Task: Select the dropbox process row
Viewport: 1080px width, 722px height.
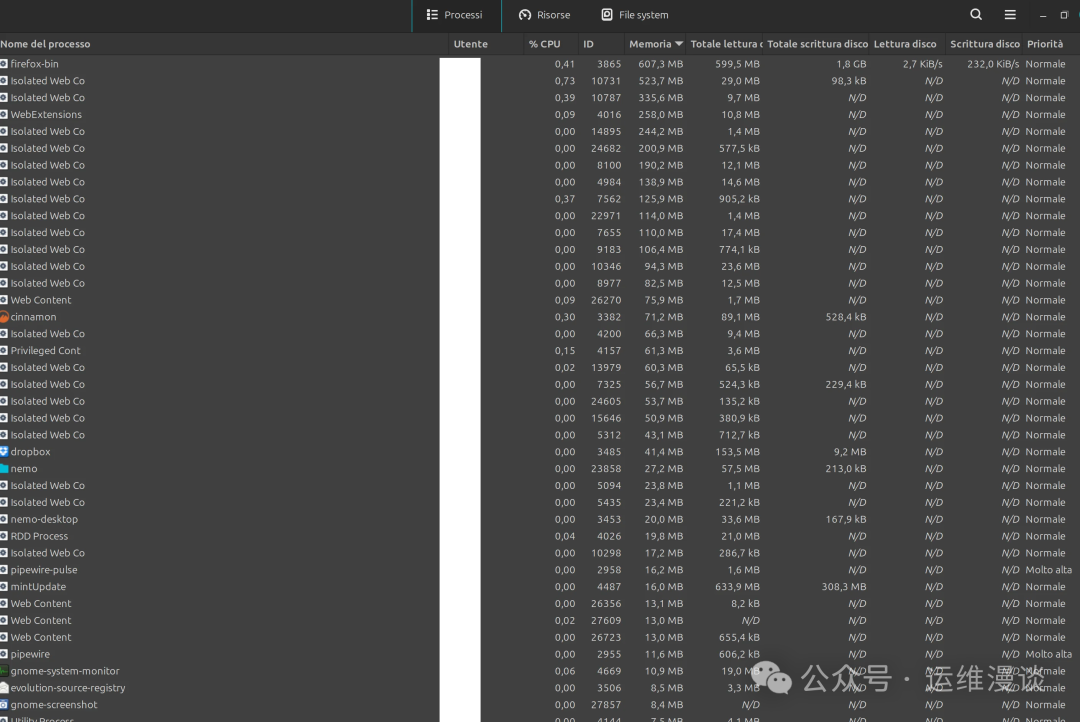Action: (x=540, y=452)
